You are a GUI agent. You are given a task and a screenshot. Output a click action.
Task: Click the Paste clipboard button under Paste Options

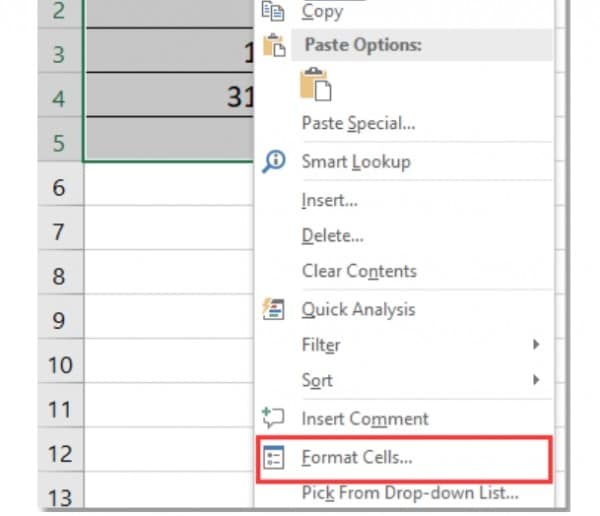[316, 84]
